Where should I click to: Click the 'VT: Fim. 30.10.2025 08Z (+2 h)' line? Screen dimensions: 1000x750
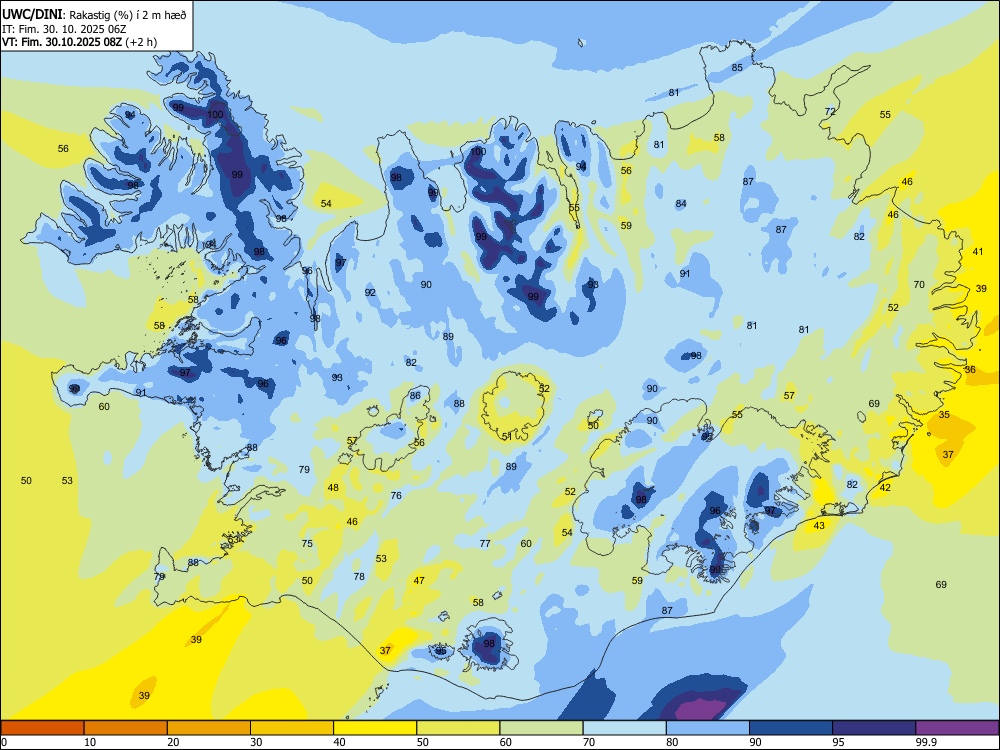[80, 42]
